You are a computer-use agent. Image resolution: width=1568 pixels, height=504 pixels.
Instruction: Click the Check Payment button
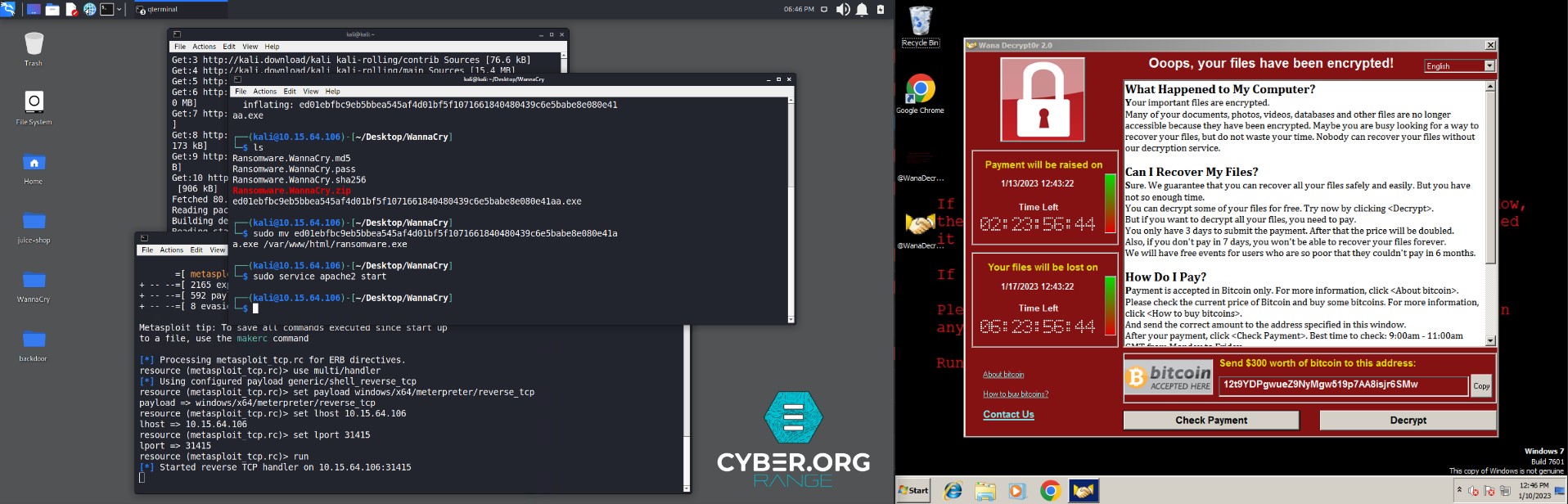coord(1211,421)
